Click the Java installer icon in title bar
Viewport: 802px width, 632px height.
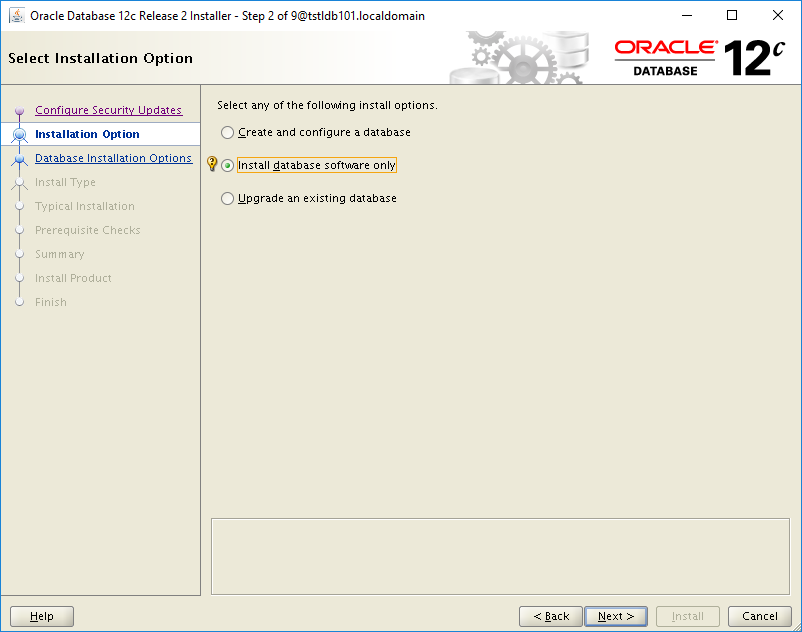[x=17, y=15]
